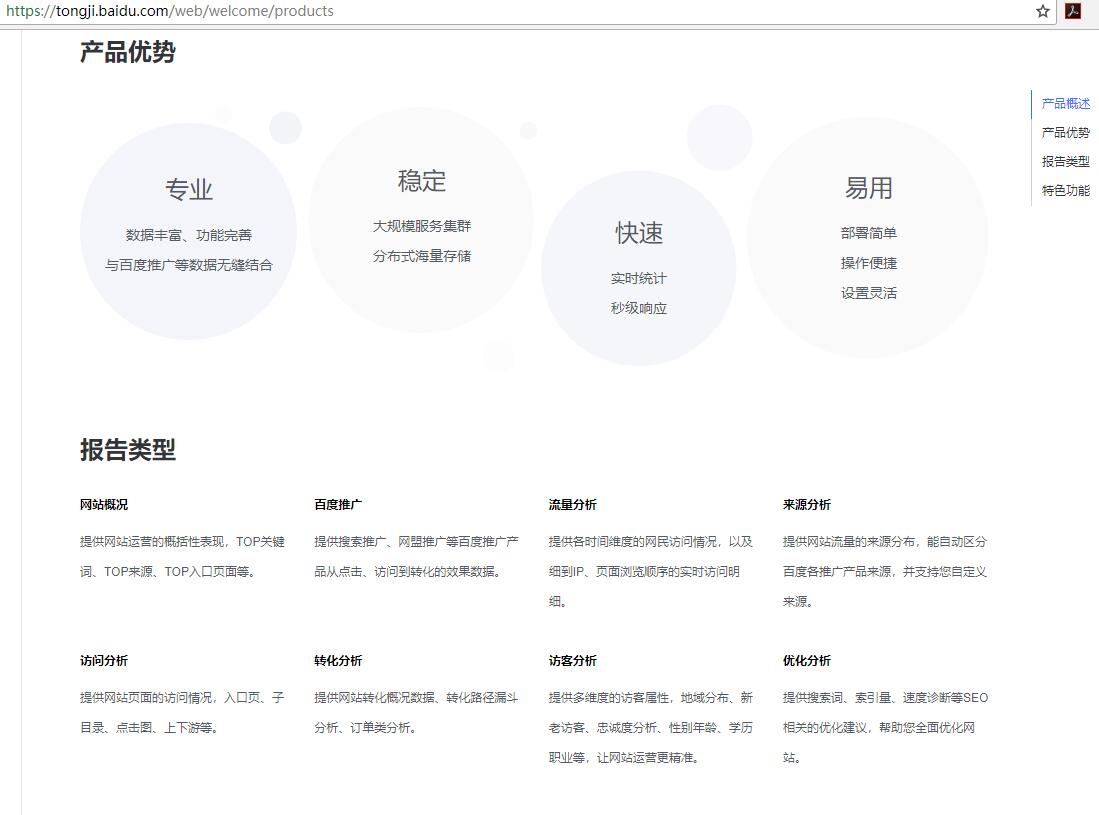Click the 百度推广 report title
This screenshot has height=815, width=1099.
point(338,505)
